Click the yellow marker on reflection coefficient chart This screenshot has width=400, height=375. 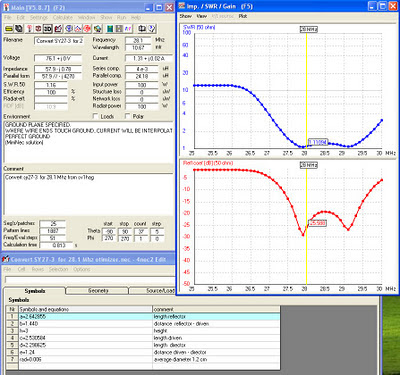point(306,227)
